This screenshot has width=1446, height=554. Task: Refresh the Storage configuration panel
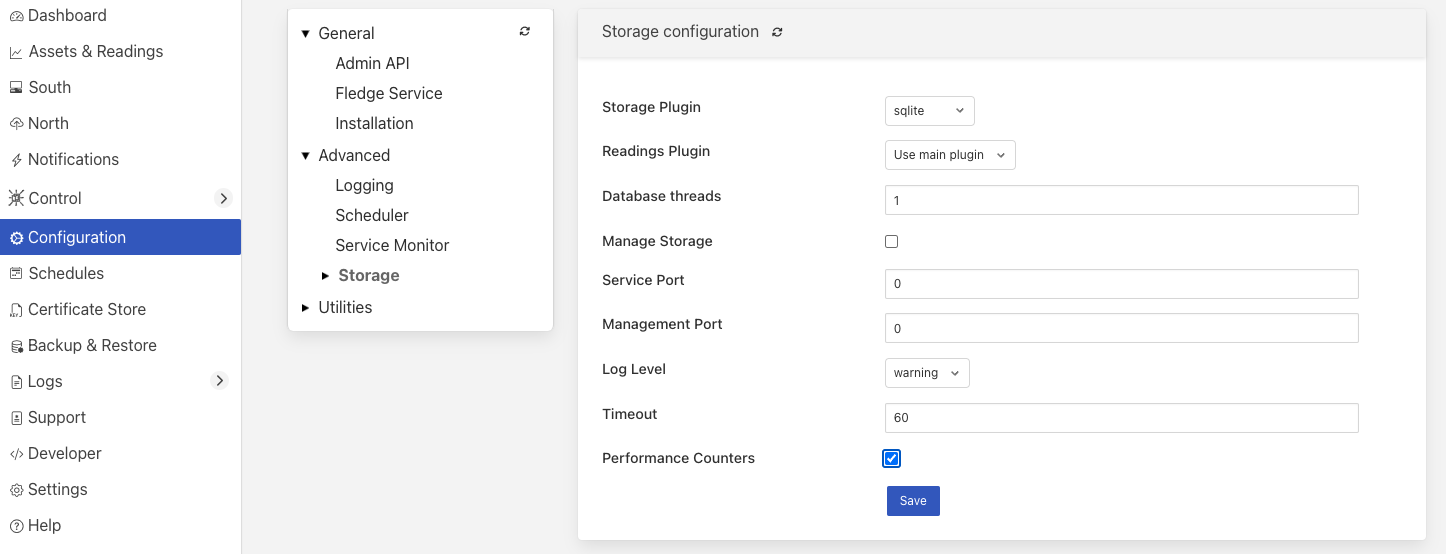777,32
